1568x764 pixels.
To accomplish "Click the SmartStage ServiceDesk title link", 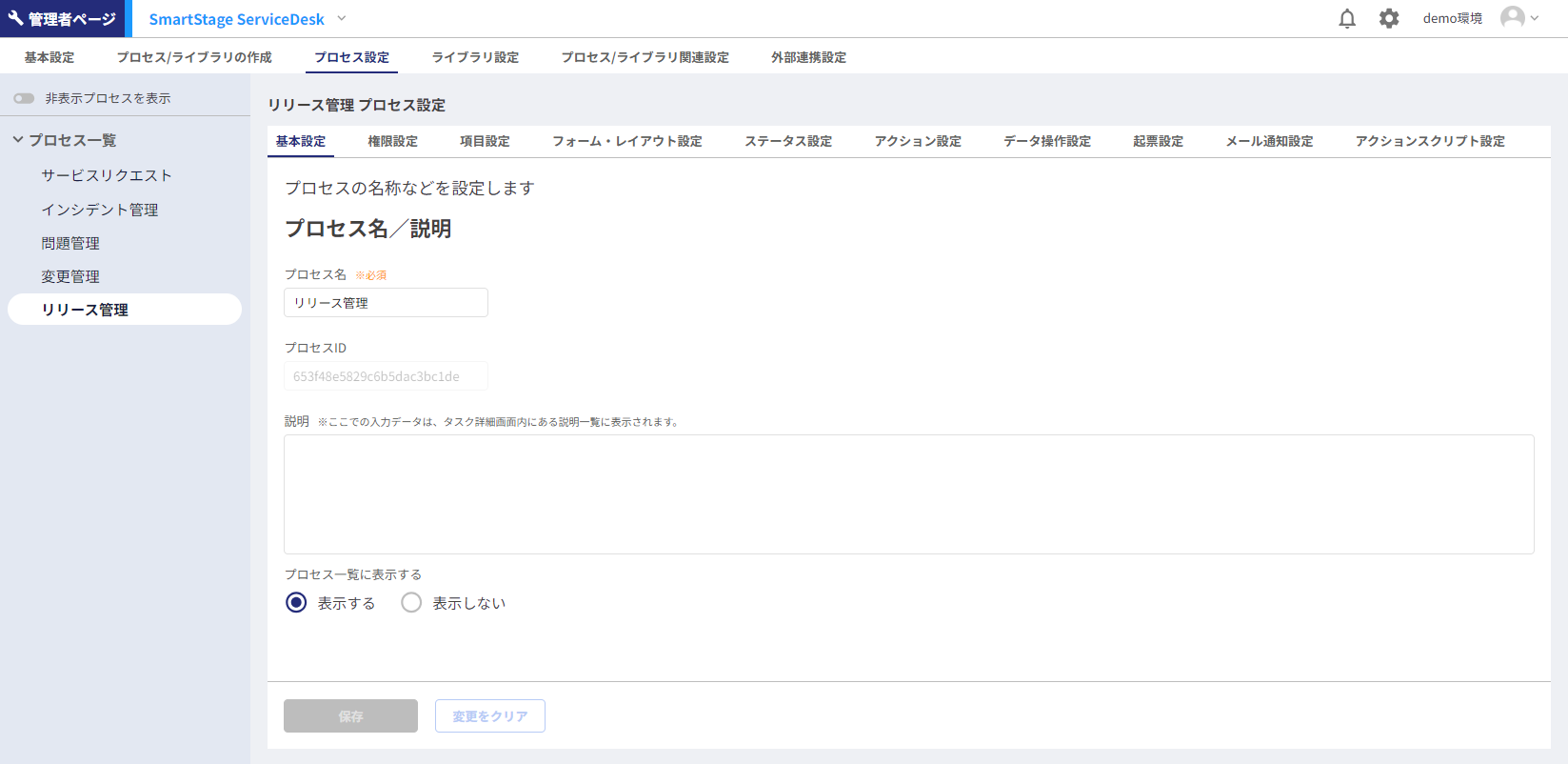I will (x=237, y=19).
